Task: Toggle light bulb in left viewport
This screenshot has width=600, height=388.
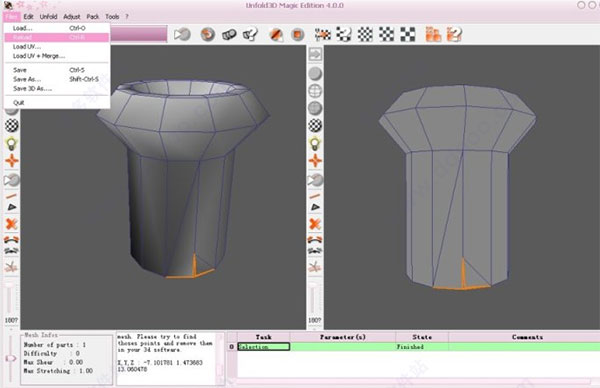Action: point(11,143)
